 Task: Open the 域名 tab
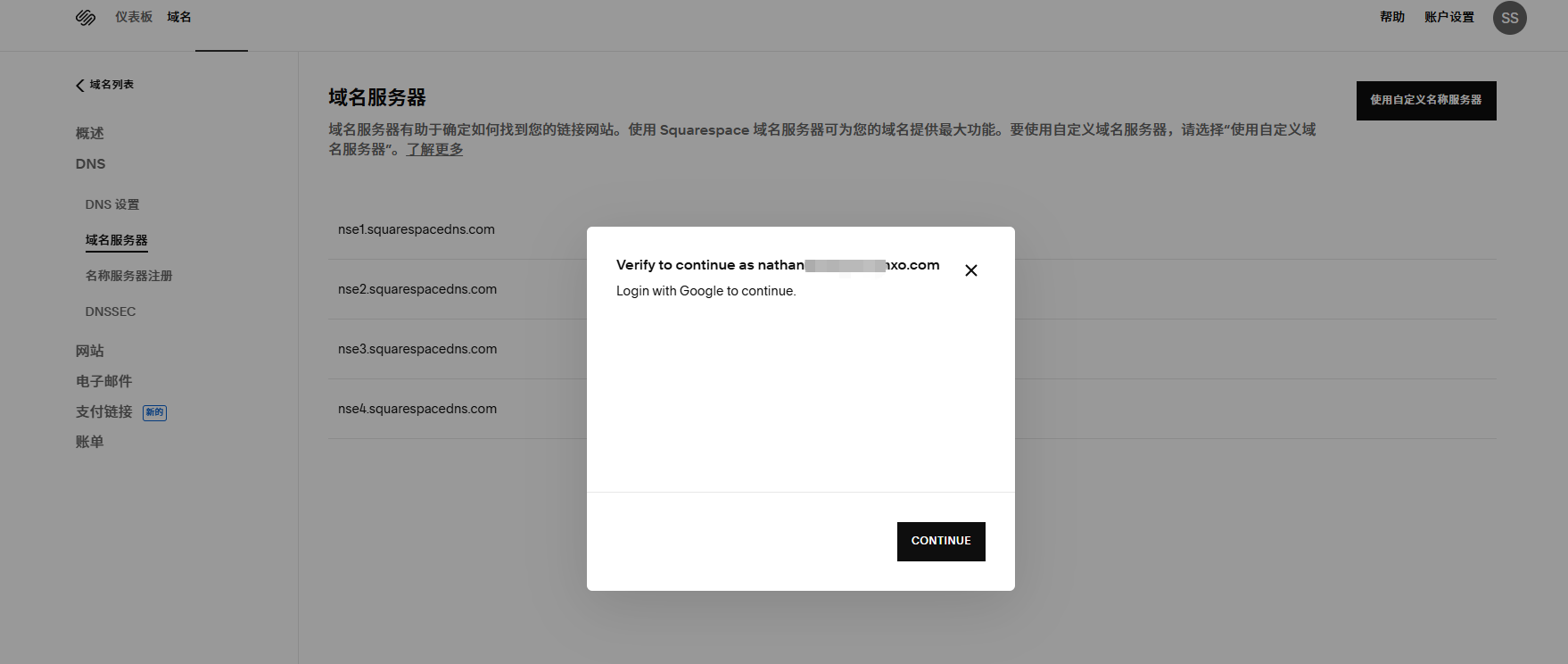179,17
